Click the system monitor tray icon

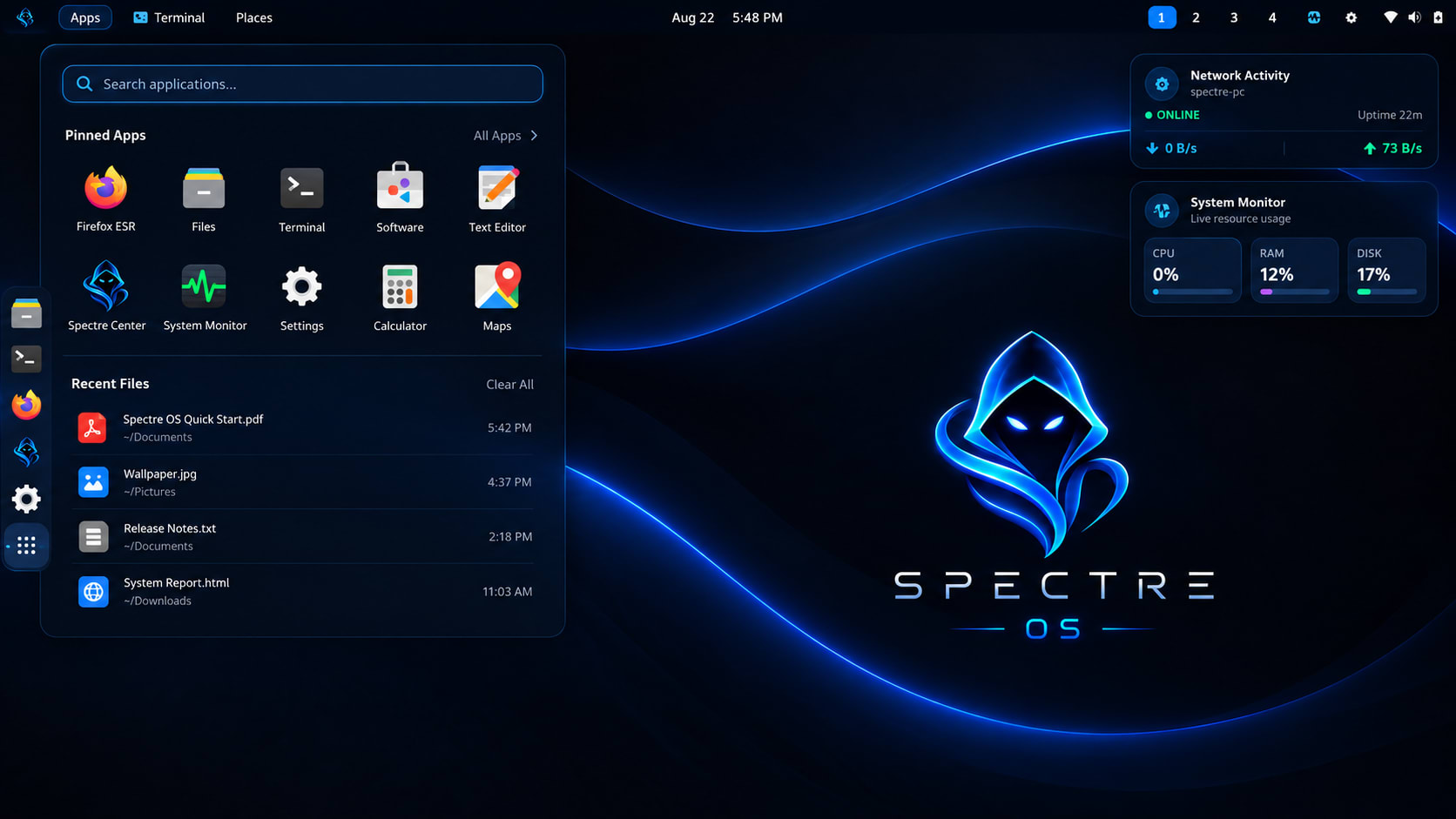coord(1313,17)
